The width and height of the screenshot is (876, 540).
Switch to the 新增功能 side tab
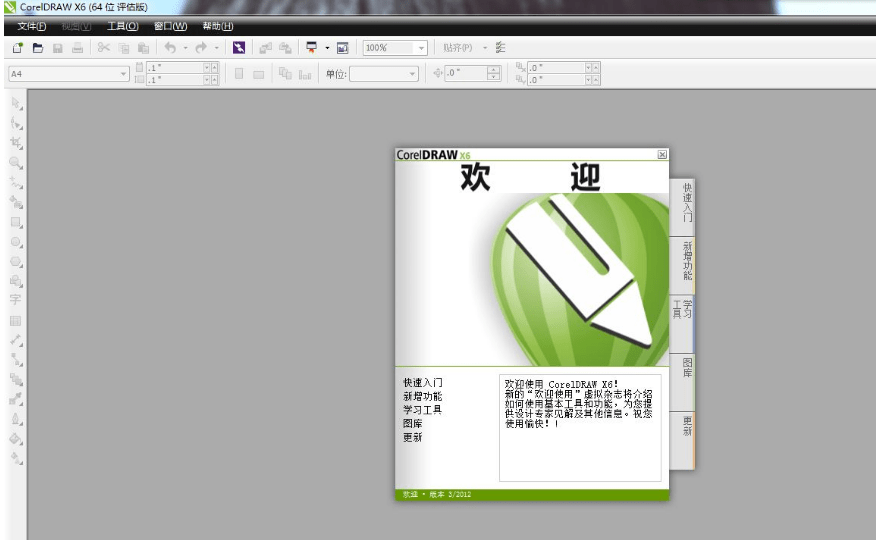[687, 260]
